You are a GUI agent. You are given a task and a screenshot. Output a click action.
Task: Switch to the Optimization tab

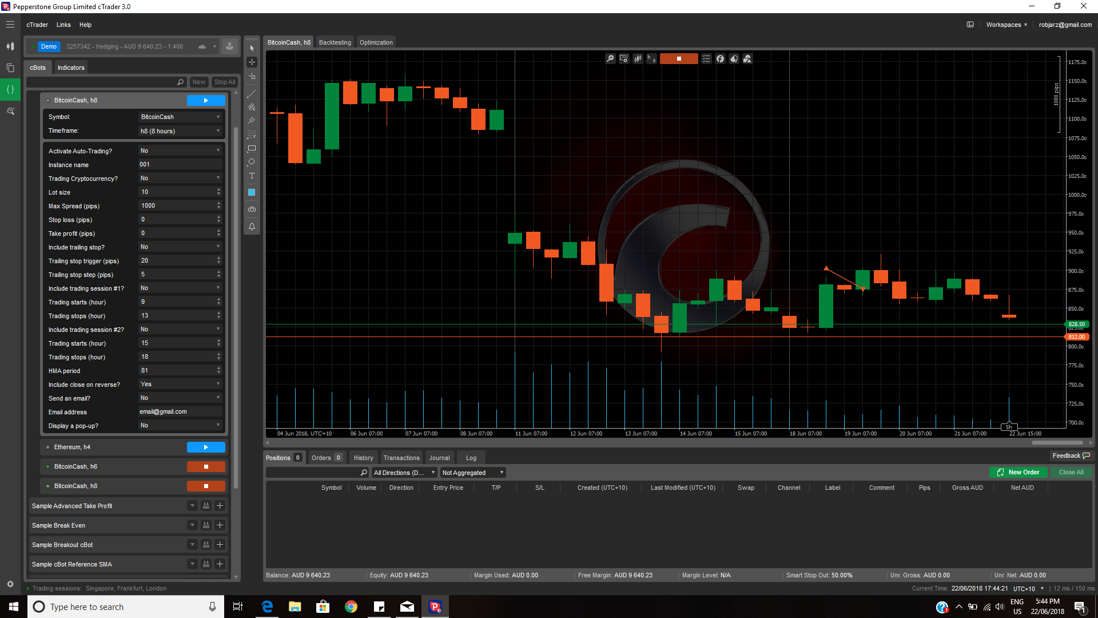[376, 43]
